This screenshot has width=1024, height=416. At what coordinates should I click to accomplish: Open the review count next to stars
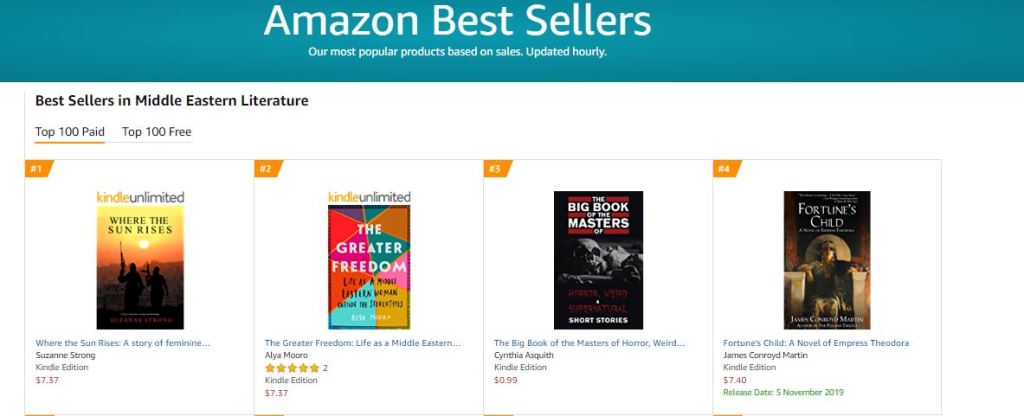pos(325,368)
